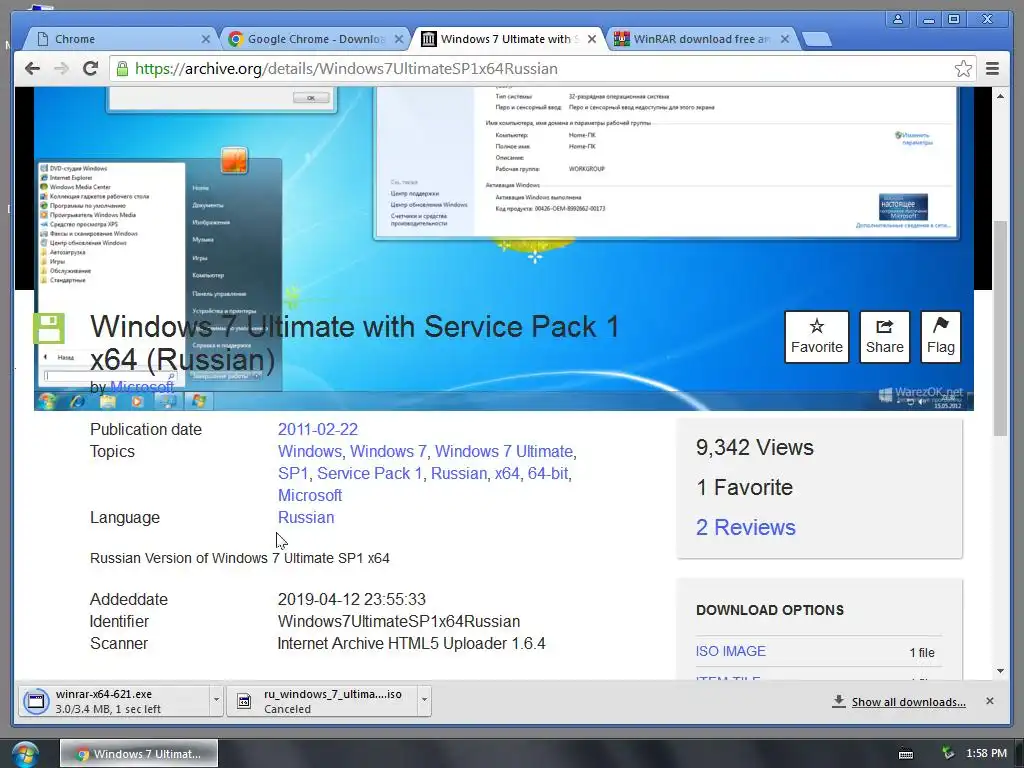This screenshot has width=1024, height=768.
Task: Select the Windows 7 Ultimate tab
Action: point(508,39)
